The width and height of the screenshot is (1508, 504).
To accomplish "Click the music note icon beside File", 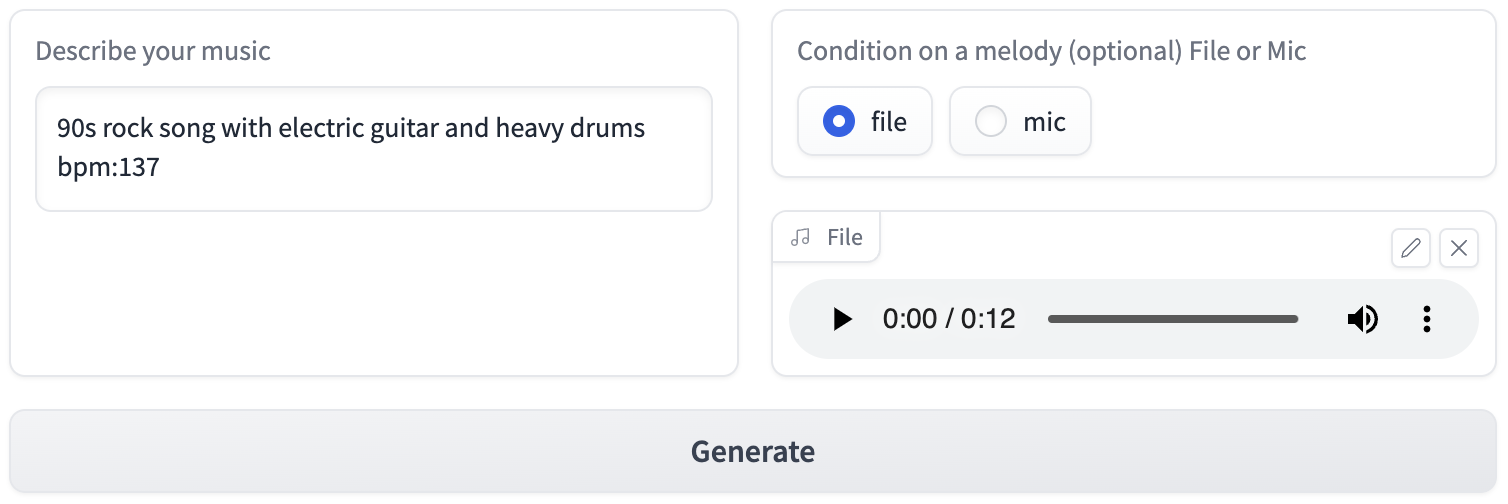I will (800, 237).
